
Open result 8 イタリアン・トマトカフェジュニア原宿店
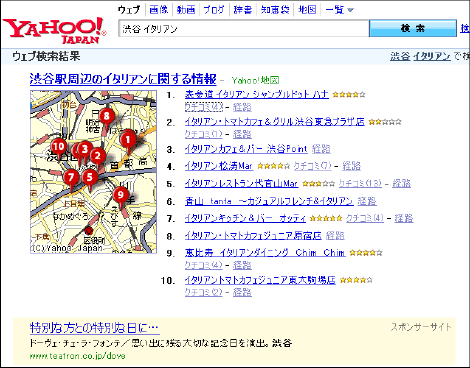point(253,236)
